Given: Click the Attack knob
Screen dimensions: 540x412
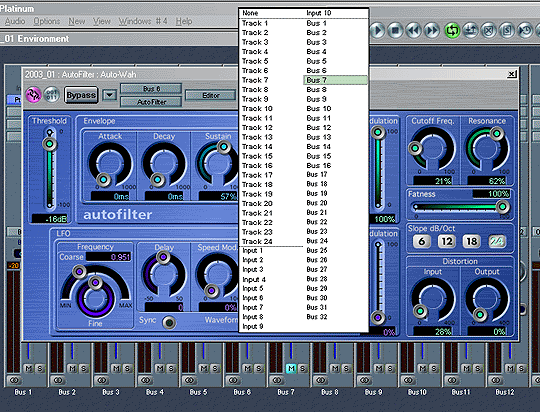Looking at the screenshot, I should 110,164.
